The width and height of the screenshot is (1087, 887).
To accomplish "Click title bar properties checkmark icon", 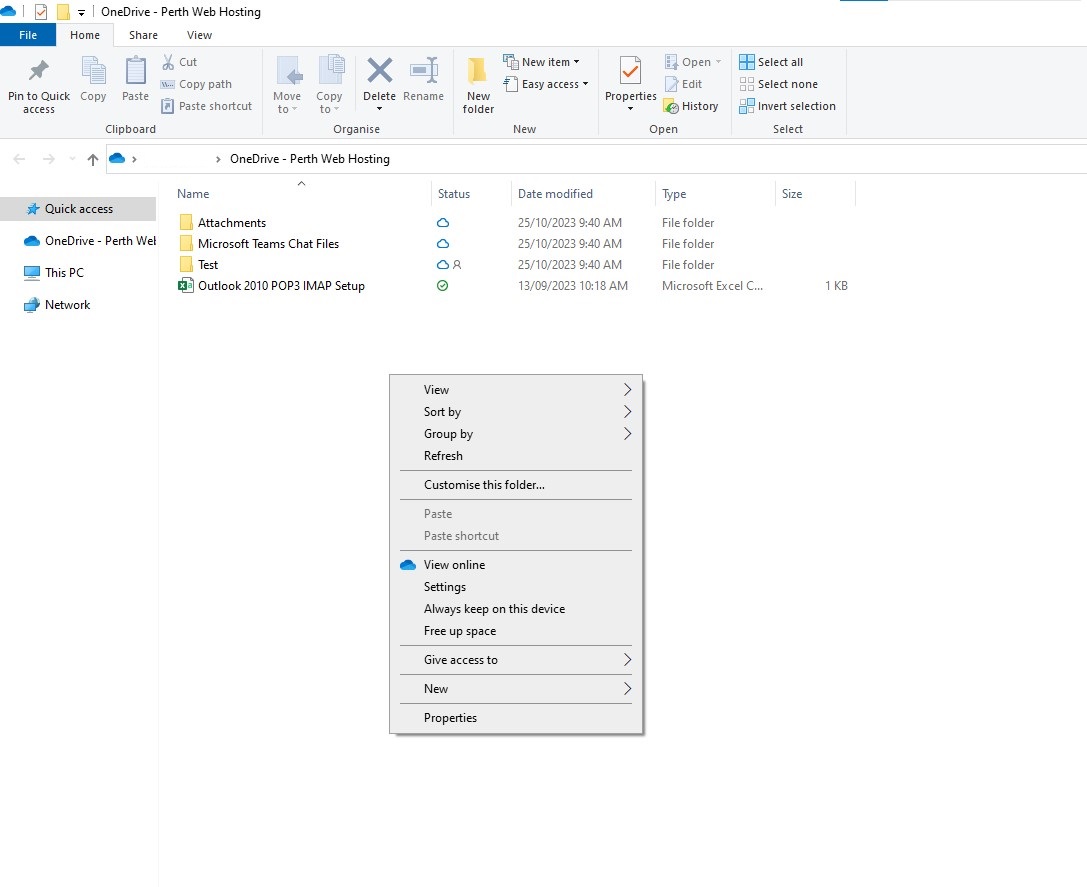I will 41,12.
